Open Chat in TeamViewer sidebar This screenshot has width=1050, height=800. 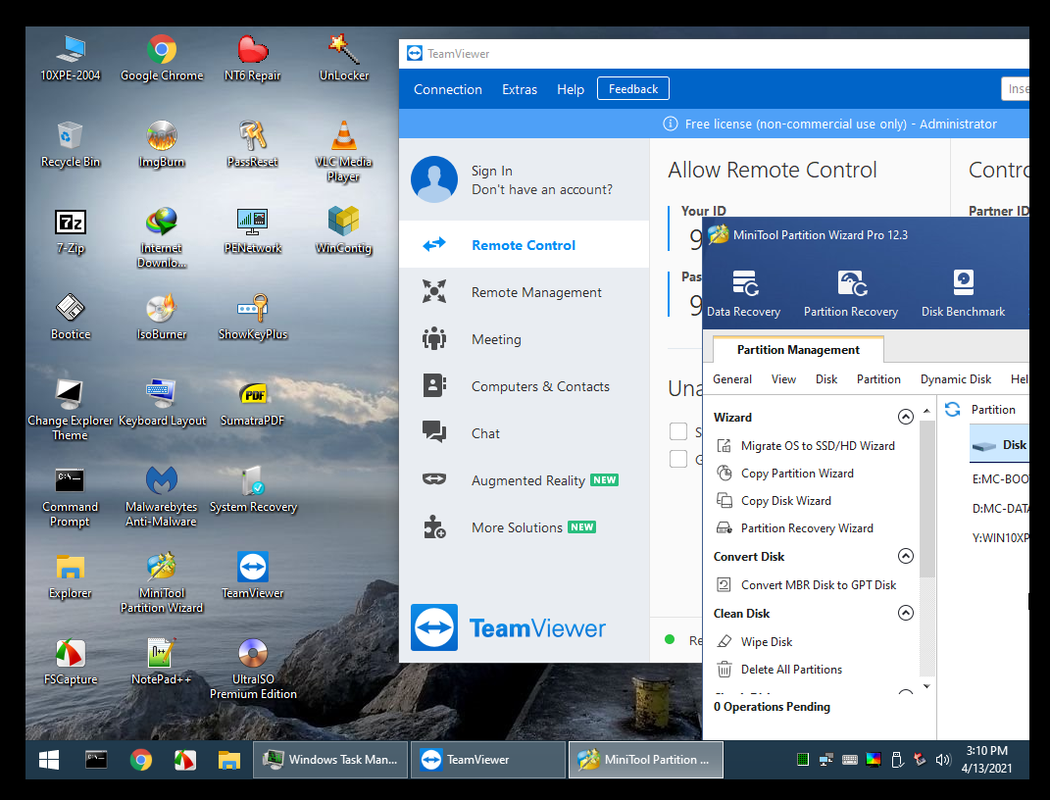[x=524, y=433]
